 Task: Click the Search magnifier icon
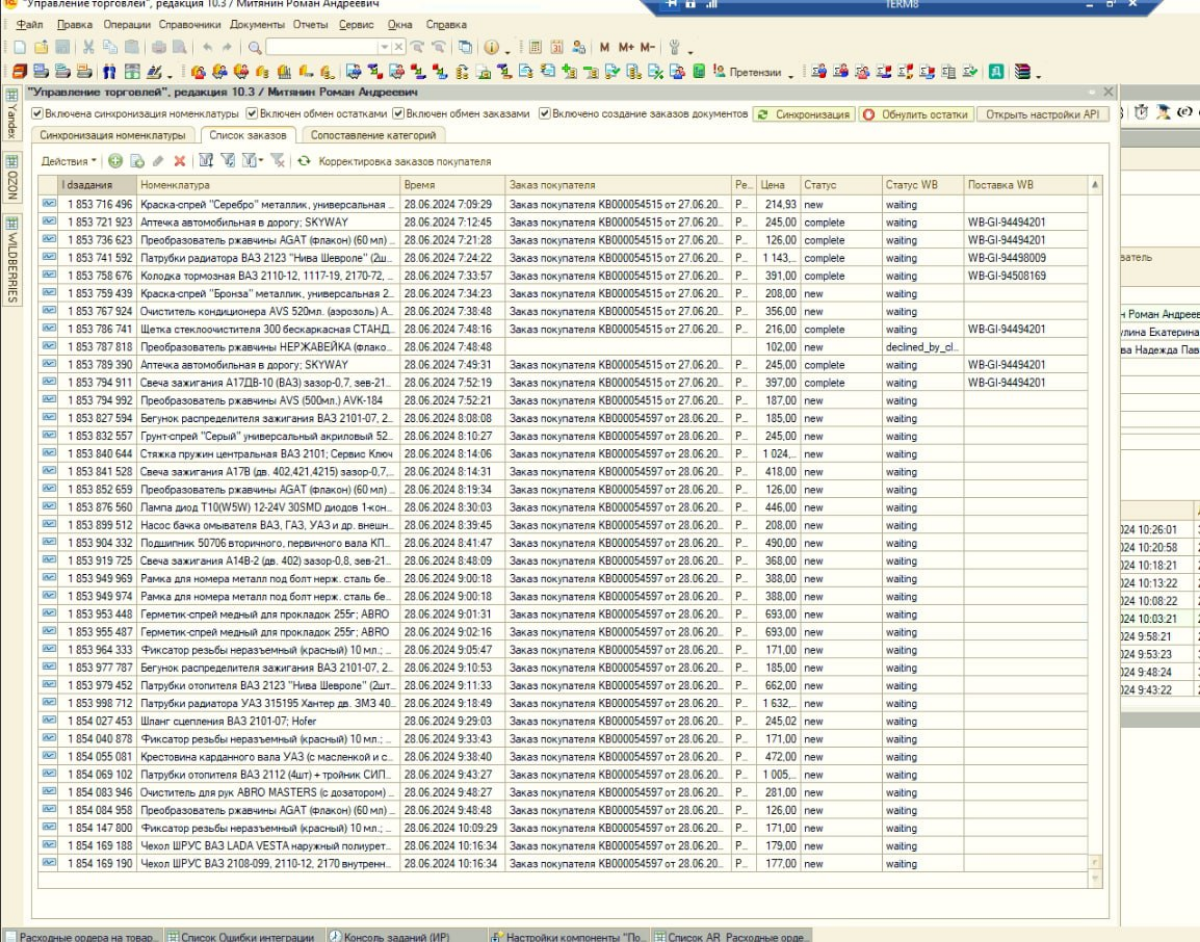254,47
